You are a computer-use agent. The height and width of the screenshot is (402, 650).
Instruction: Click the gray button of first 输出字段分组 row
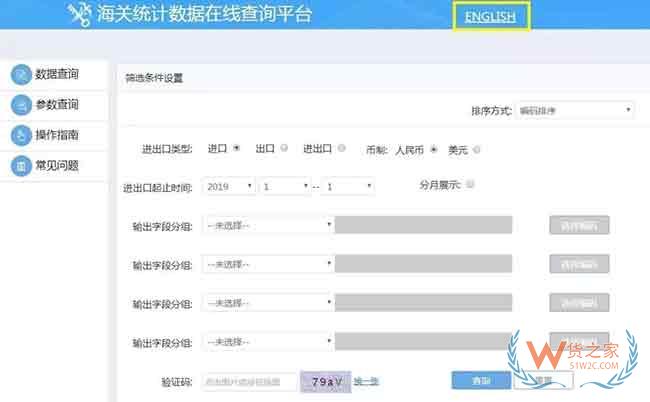coord(579,225)
